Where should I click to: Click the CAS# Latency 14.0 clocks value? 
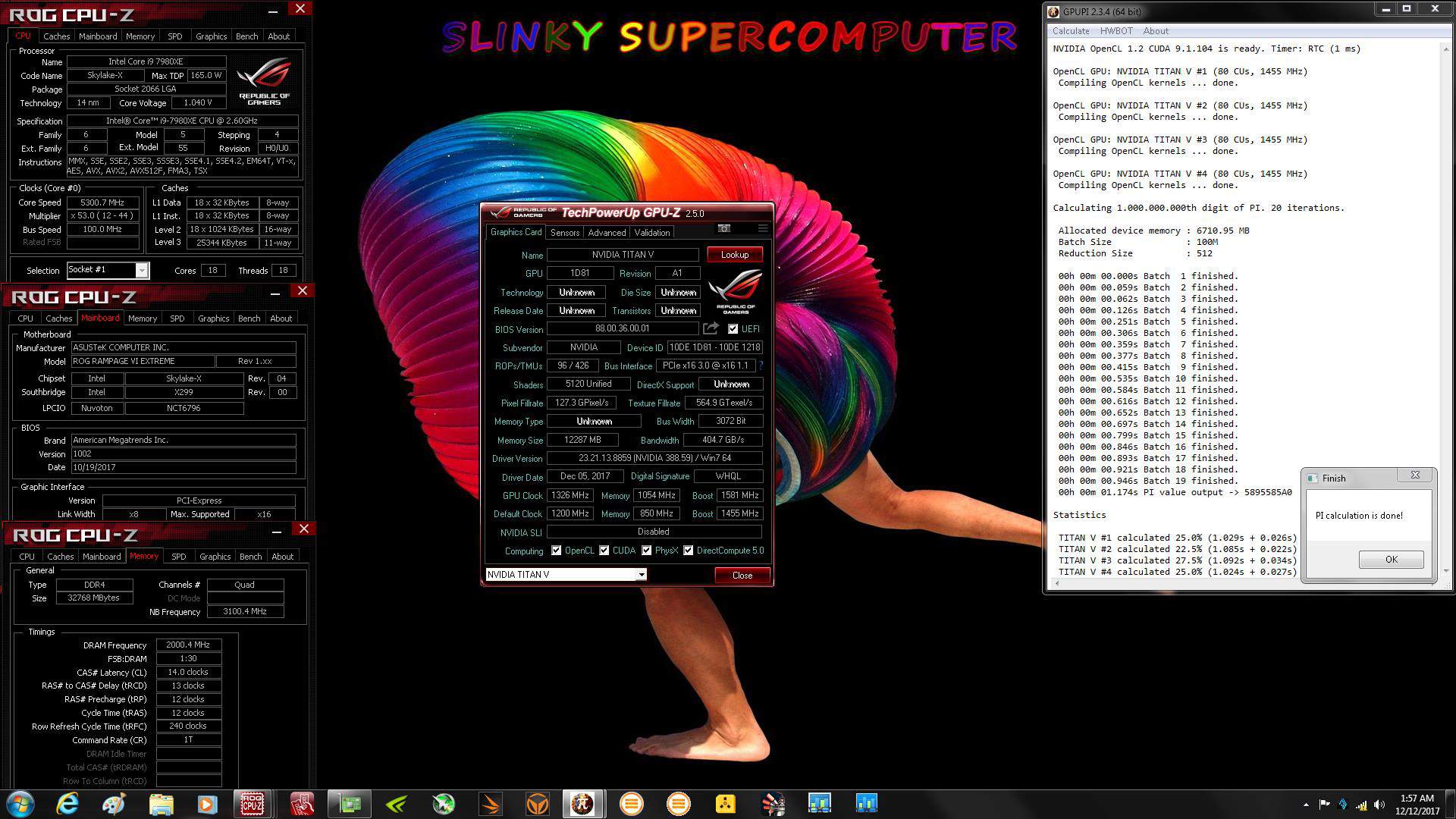click(x=188, y=672)
